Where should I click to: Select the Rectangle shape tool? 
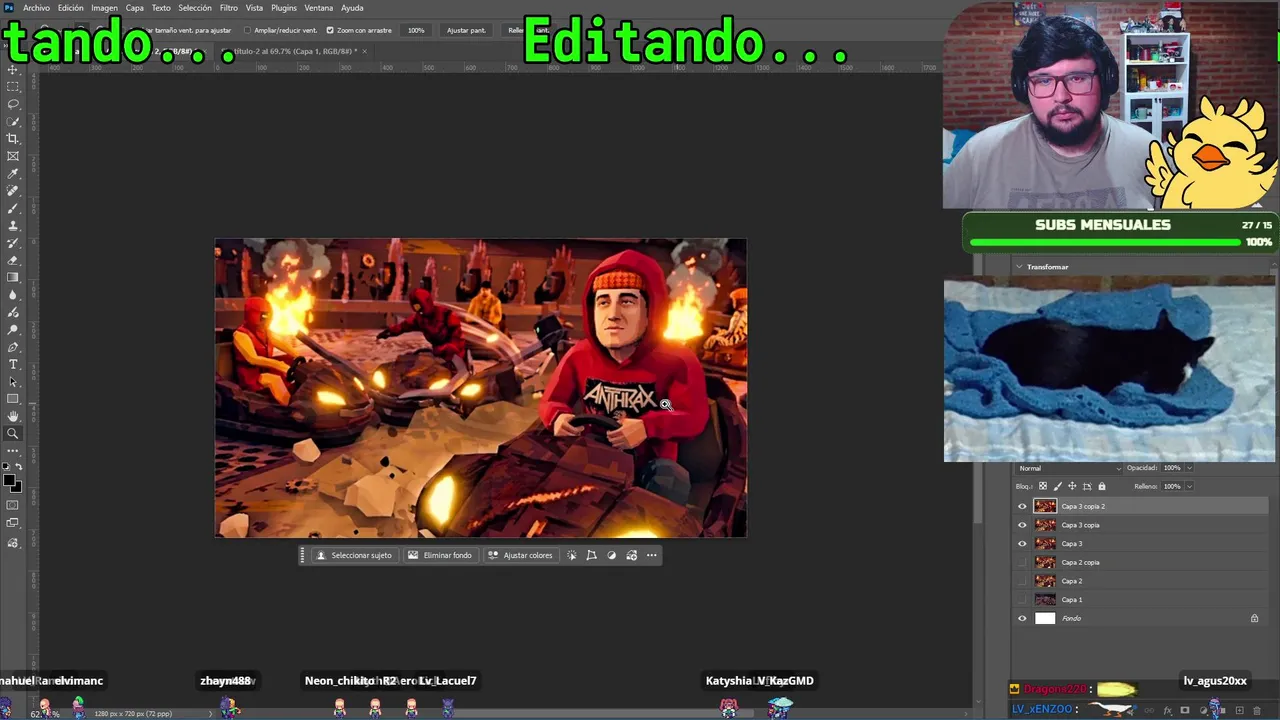[x=13, y=399]
